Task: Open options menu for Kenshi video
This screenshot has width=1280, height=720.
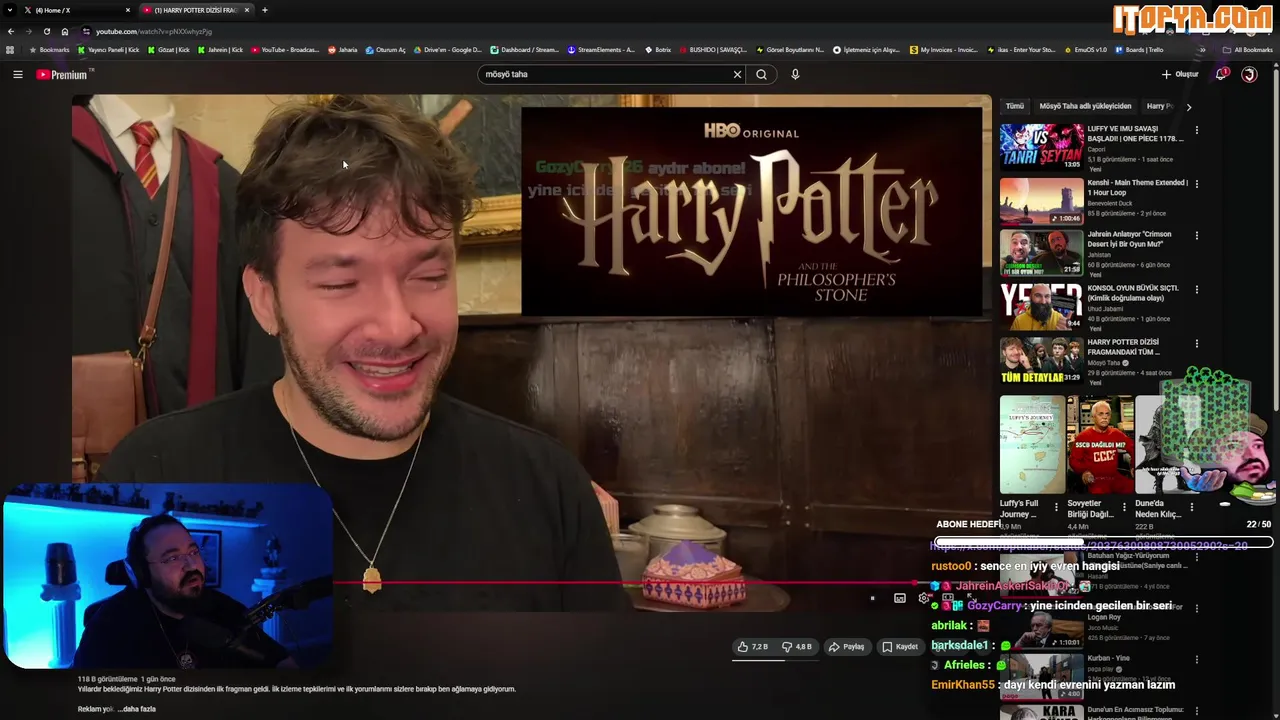Action: tap(1196, 184)
